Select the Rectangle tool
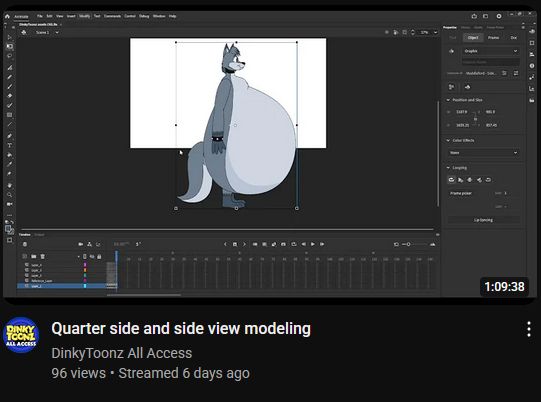541x402 pixels. click(x=9, y=115)
